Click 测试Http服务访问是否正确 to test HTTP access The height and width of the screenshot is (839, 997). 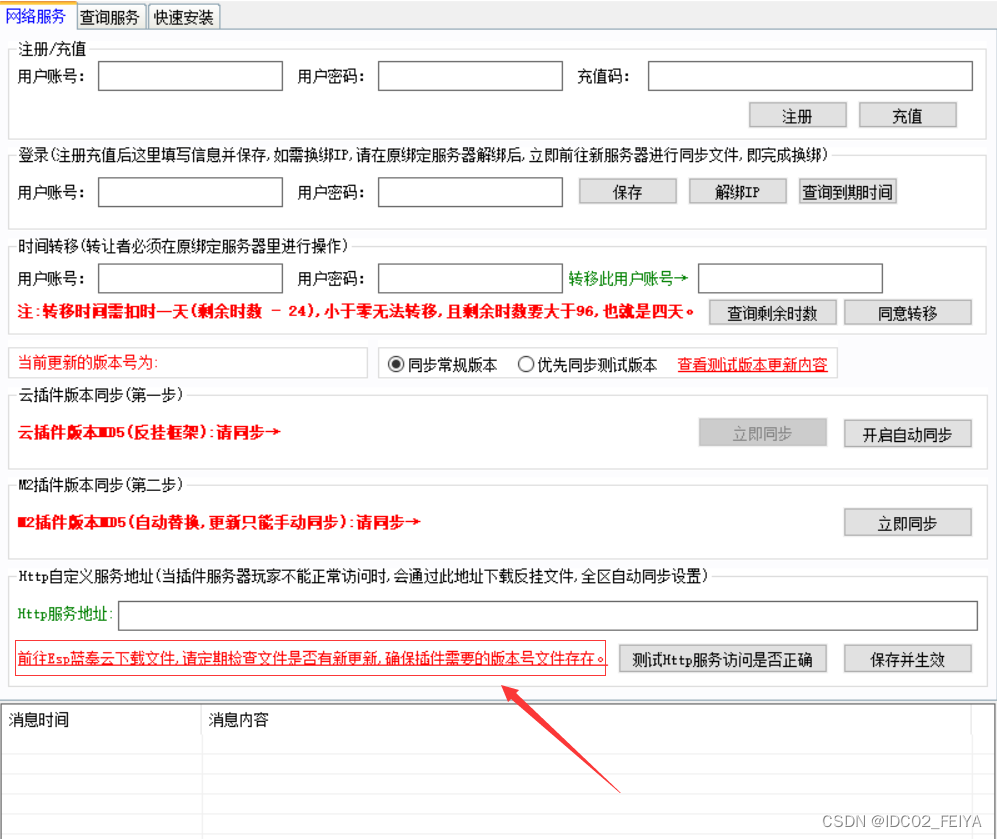point(723,658)
